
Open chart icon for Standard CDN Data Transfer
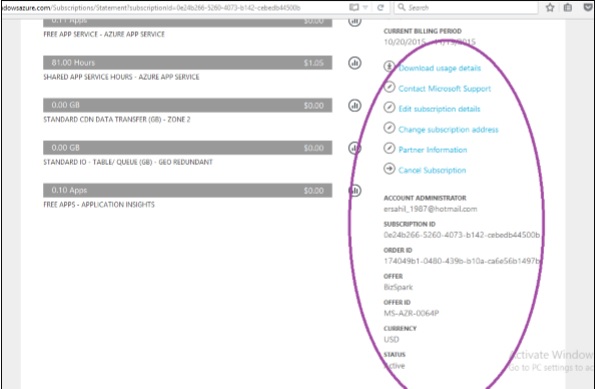[x=354, y=106]
